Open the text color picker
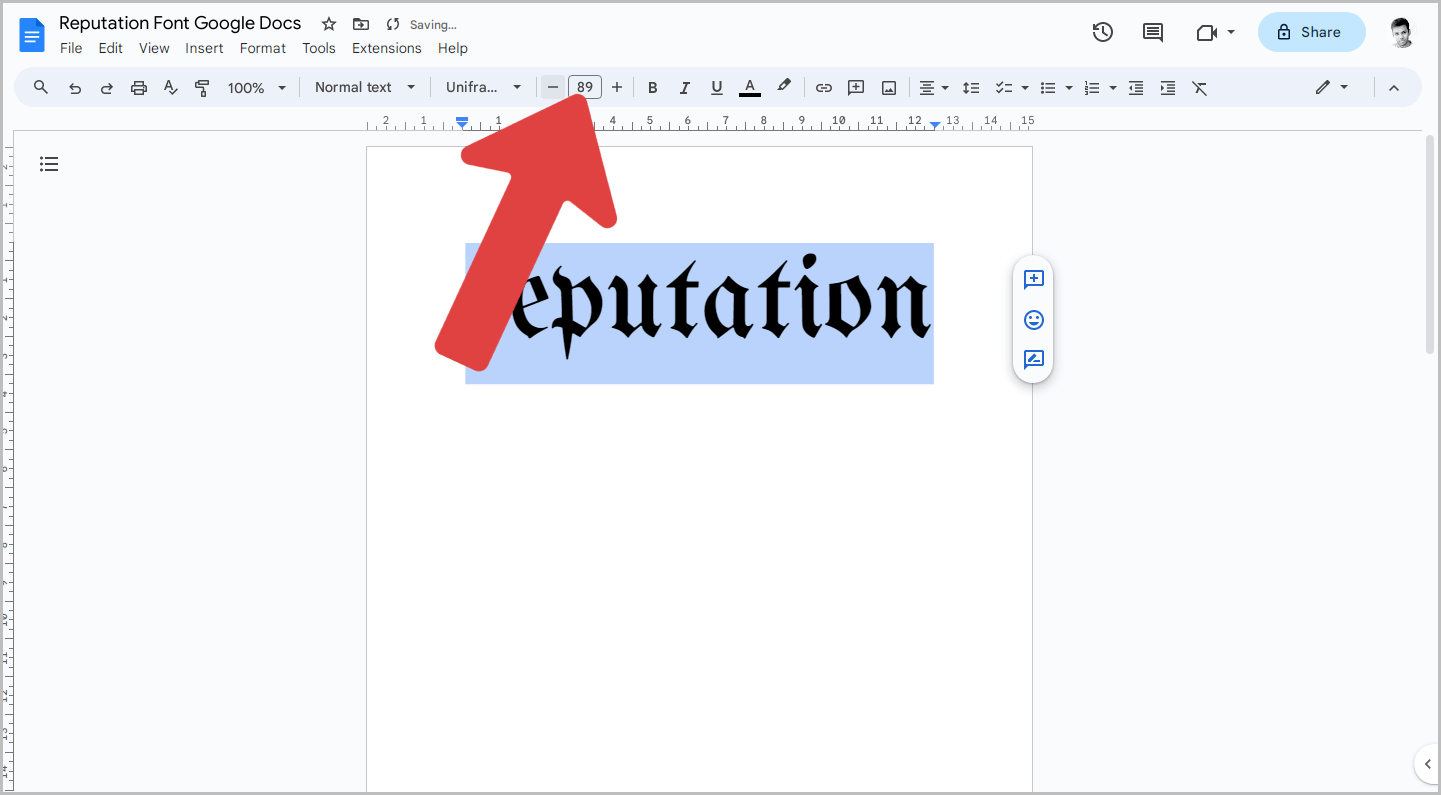 pyautogui.click(x=749, y=87)
